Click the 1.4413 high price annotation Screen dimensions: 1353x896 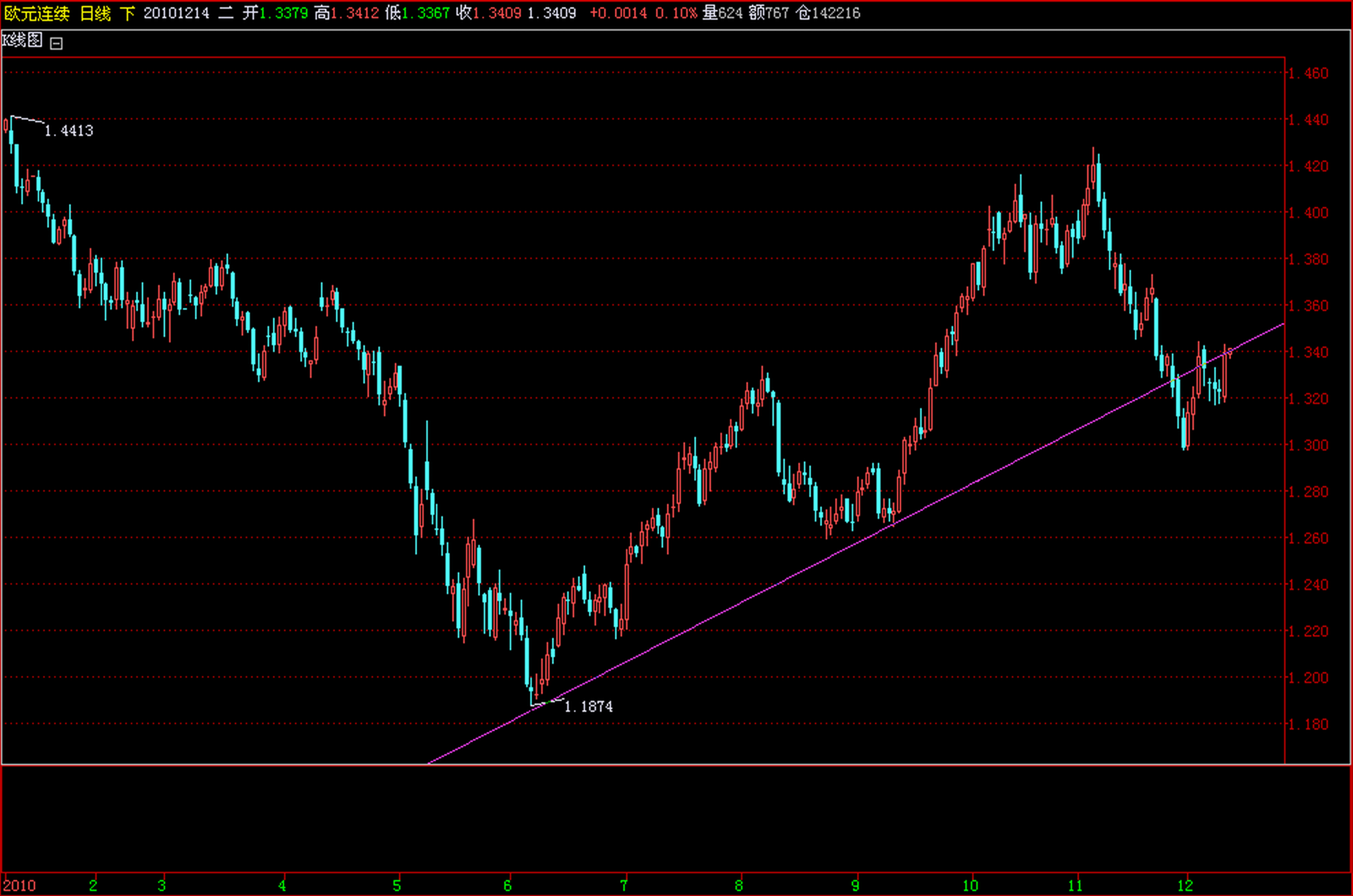click(68, 131)
